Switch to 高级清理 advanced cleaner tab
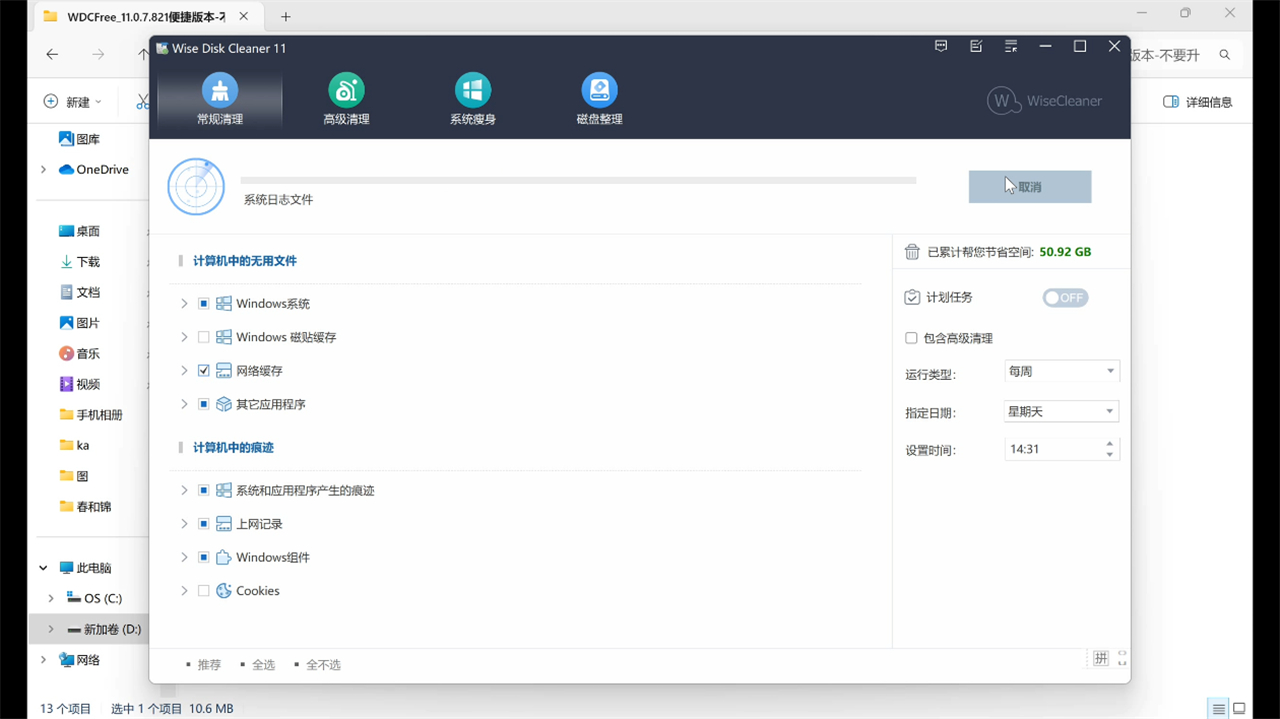Viewport: 1280px width, 719px height. pos(346,98)
